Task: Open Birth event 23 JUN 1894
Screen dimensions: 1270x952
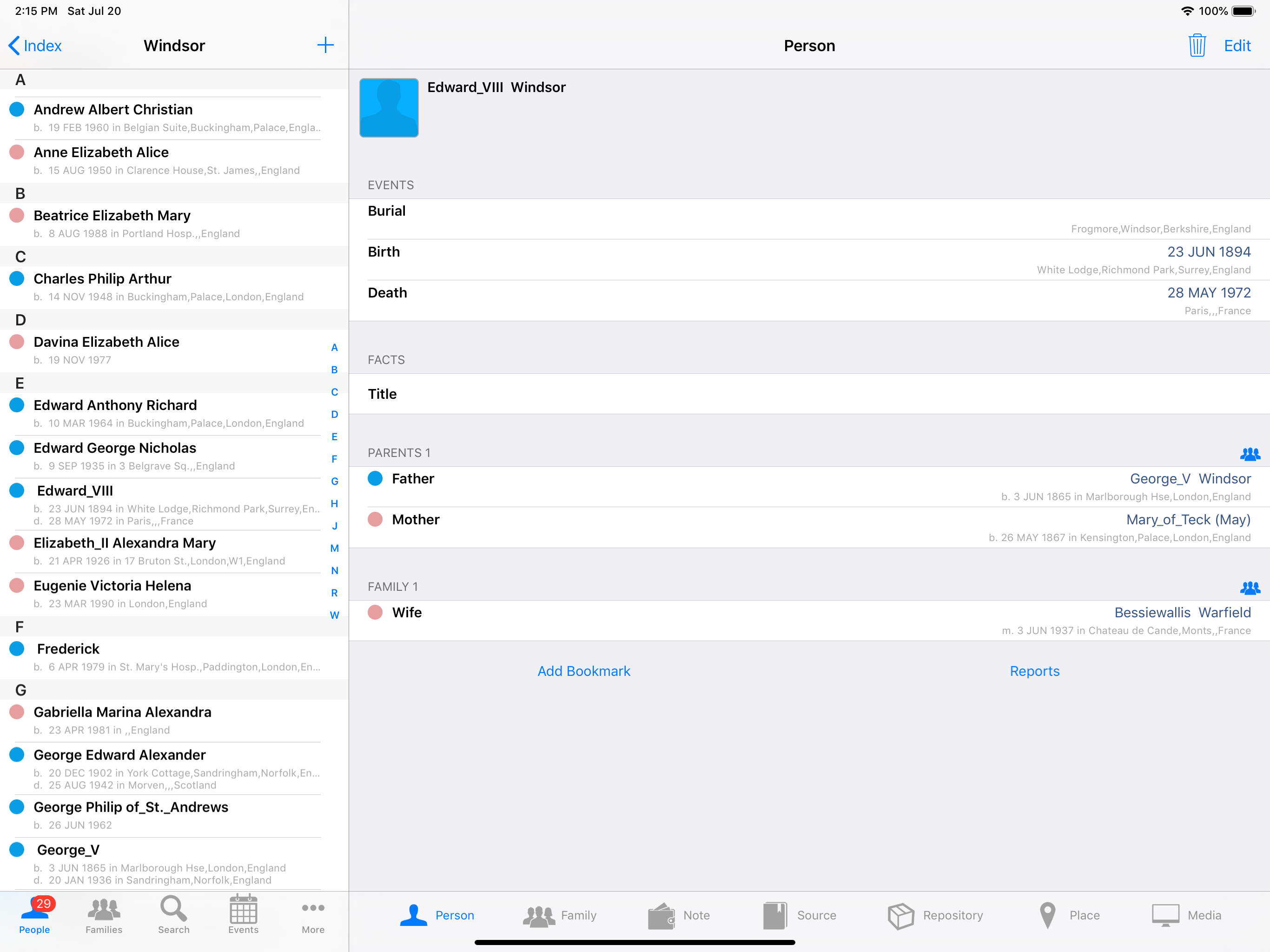Action: (x=809, y=260)
